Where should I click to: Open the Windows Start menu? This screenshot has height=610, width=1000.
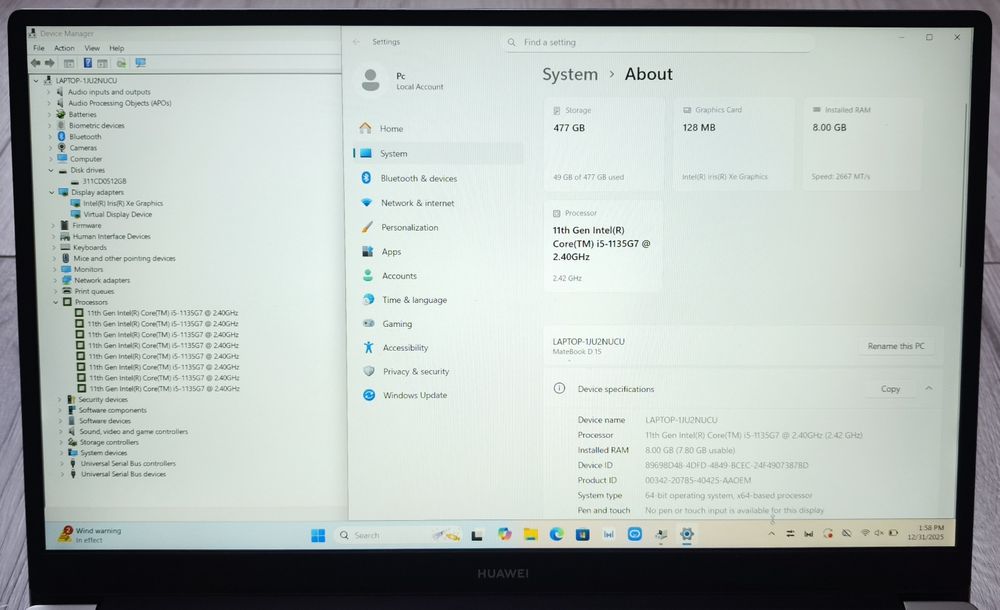pyautogui.click(x=318, y=535)
